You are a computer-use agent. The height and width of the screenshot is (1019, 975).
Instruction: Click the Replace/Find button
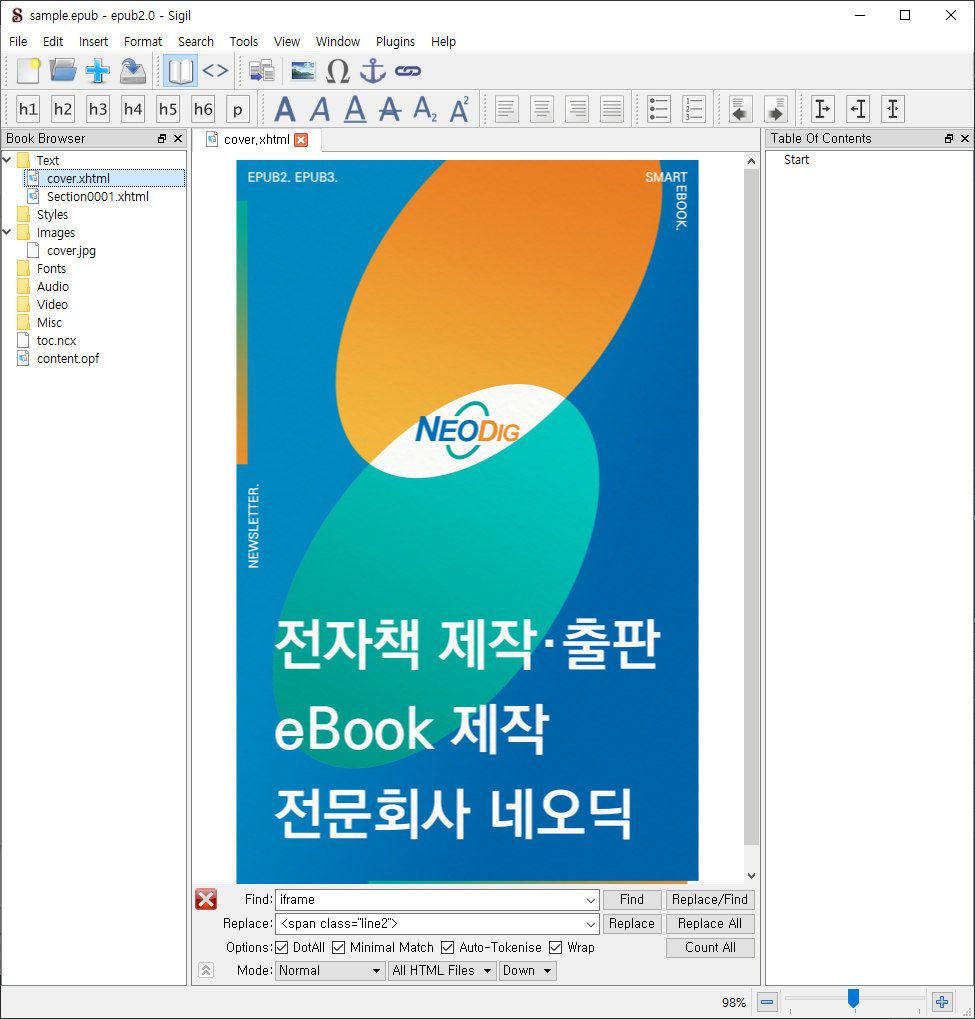point(710,900)
